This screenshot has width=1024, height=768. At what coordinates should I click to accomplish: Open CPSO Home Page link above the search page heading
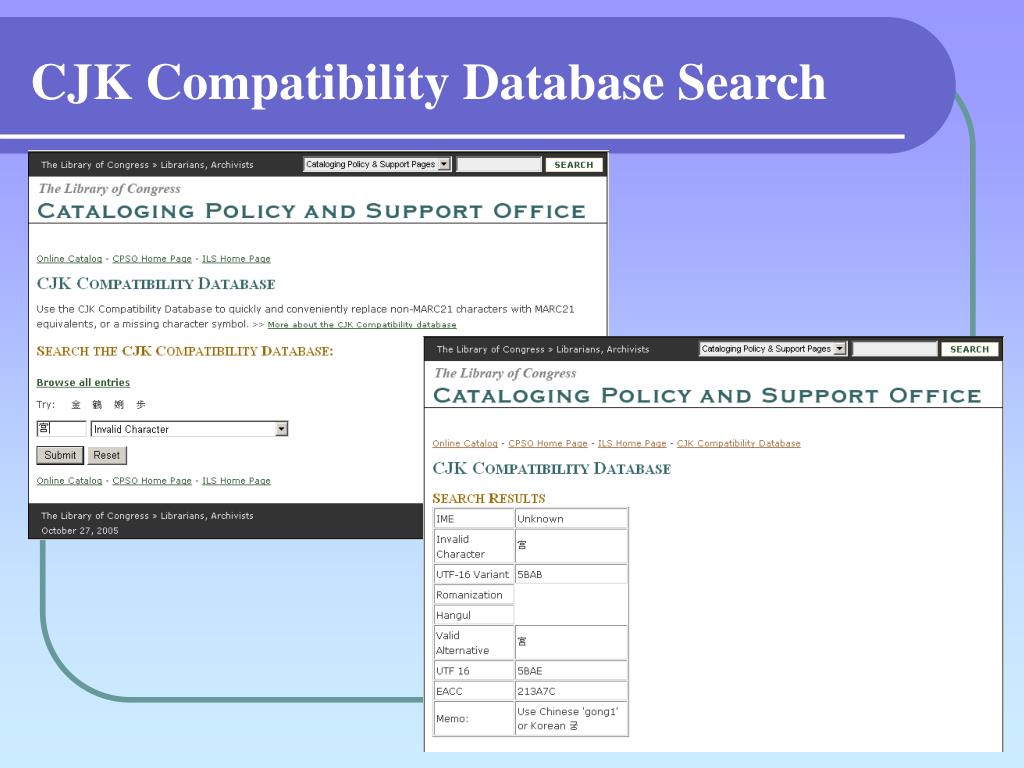(x=152, y=259)
